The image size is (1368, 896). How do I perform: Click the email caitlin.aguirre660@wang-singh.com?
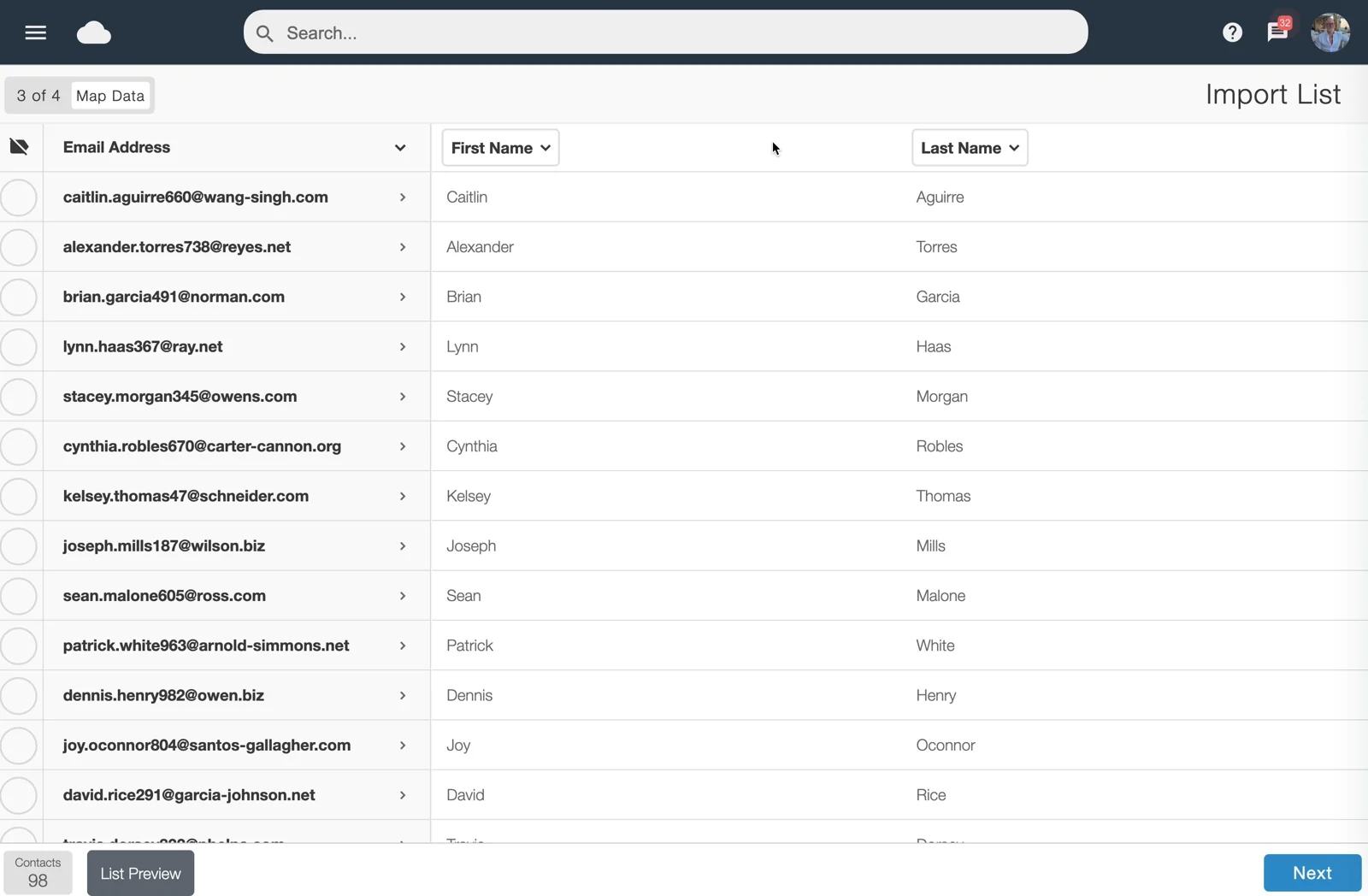coord(196,197)
